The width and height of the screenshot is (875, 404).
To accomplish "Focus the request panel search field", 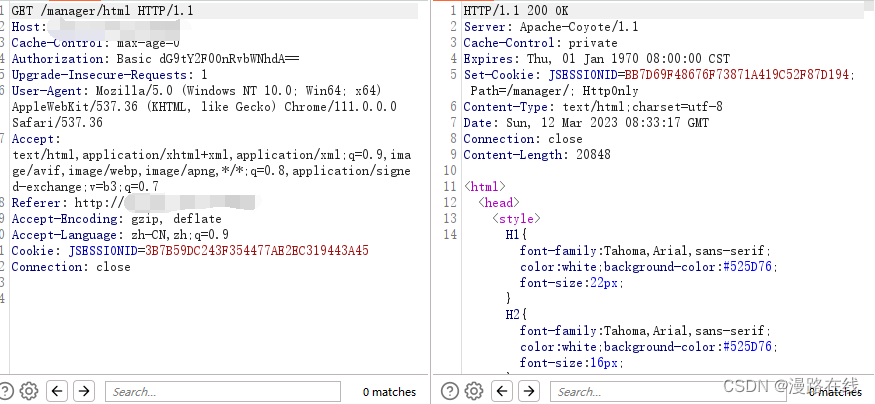I will click(x=223, y=391).
